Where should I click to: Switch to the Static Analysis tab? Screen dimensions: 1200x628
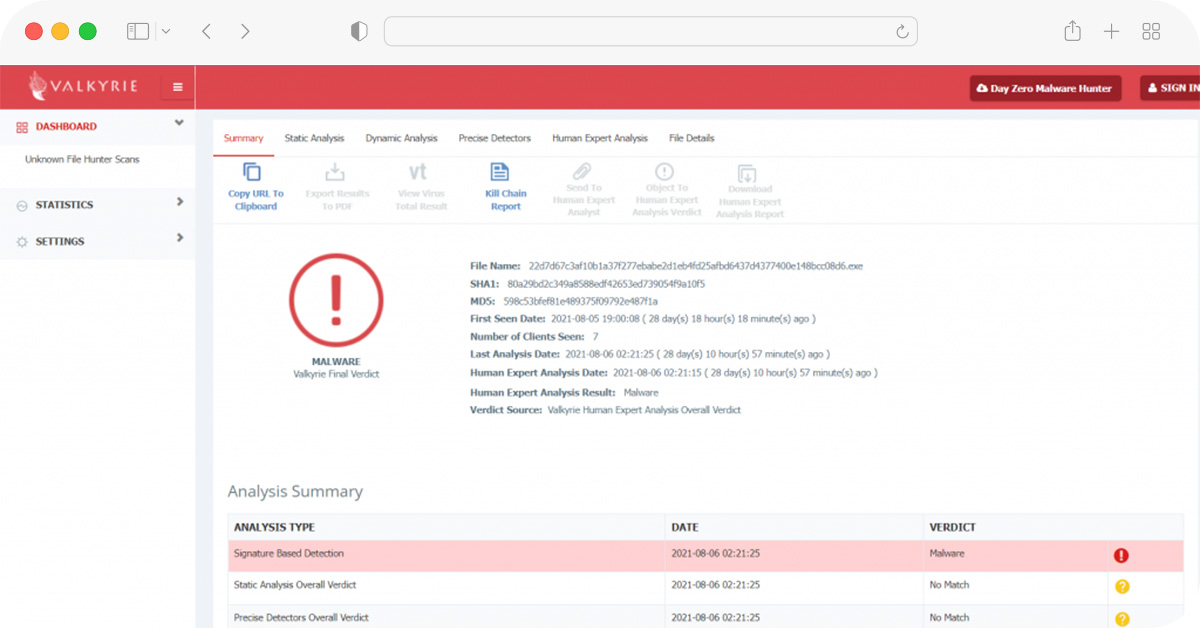(314, 138)
